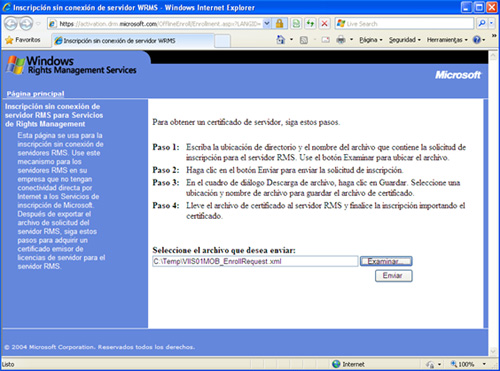Click the Microsoft logo
The height and width of the screenshot is (371, 500).
[458, 75]
